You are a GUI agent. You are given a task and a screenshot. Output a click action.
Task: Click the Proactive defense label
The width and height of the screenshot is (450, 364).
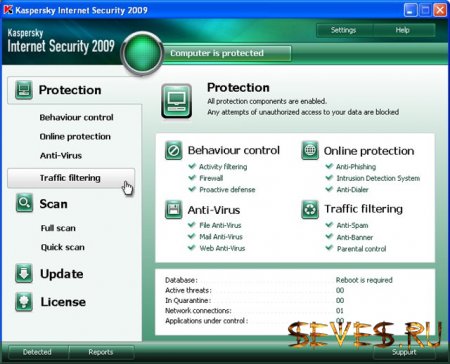click(227, 190)
